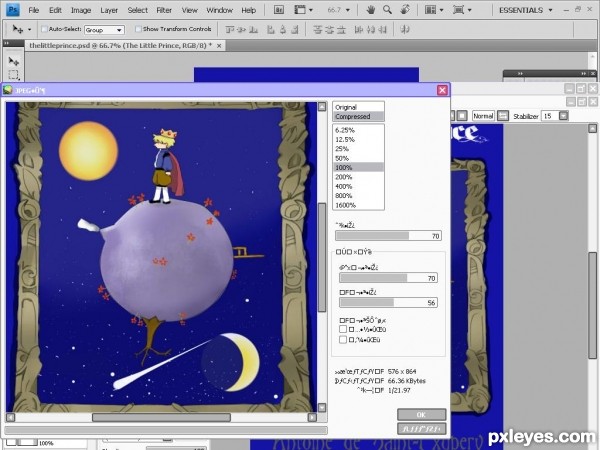Choose 200% in the zoom list
The height and width of the screenshot is (450, 600).
click(x=358, y=177)
